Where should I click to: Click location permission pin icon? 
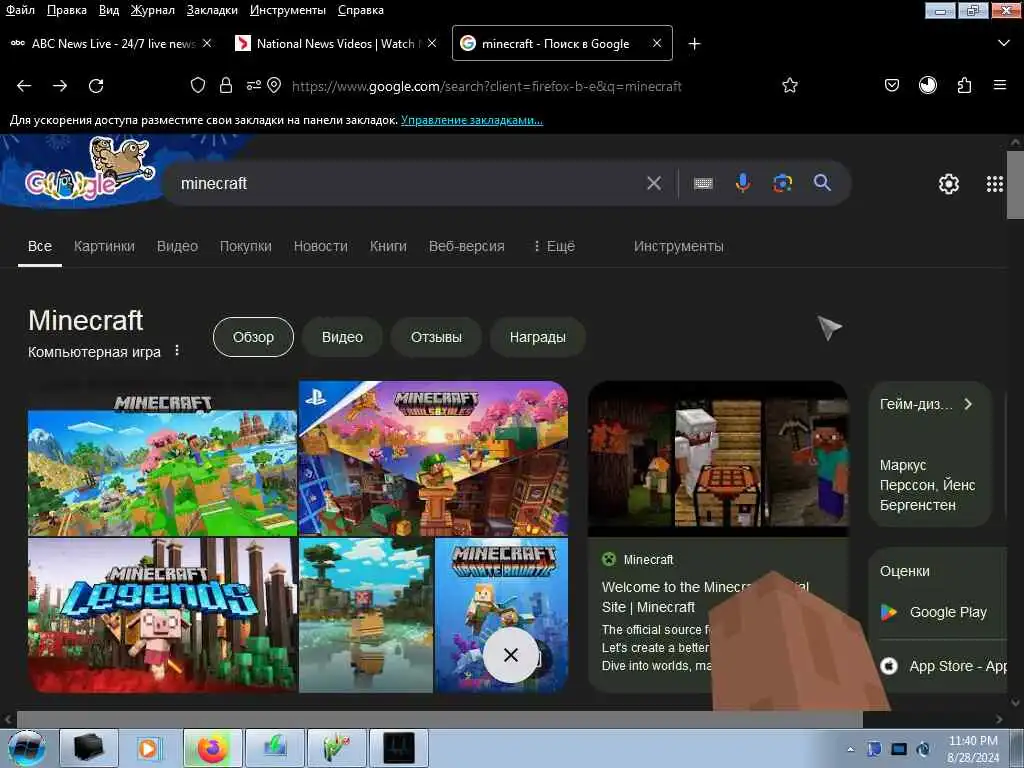(x=274, y=86)
